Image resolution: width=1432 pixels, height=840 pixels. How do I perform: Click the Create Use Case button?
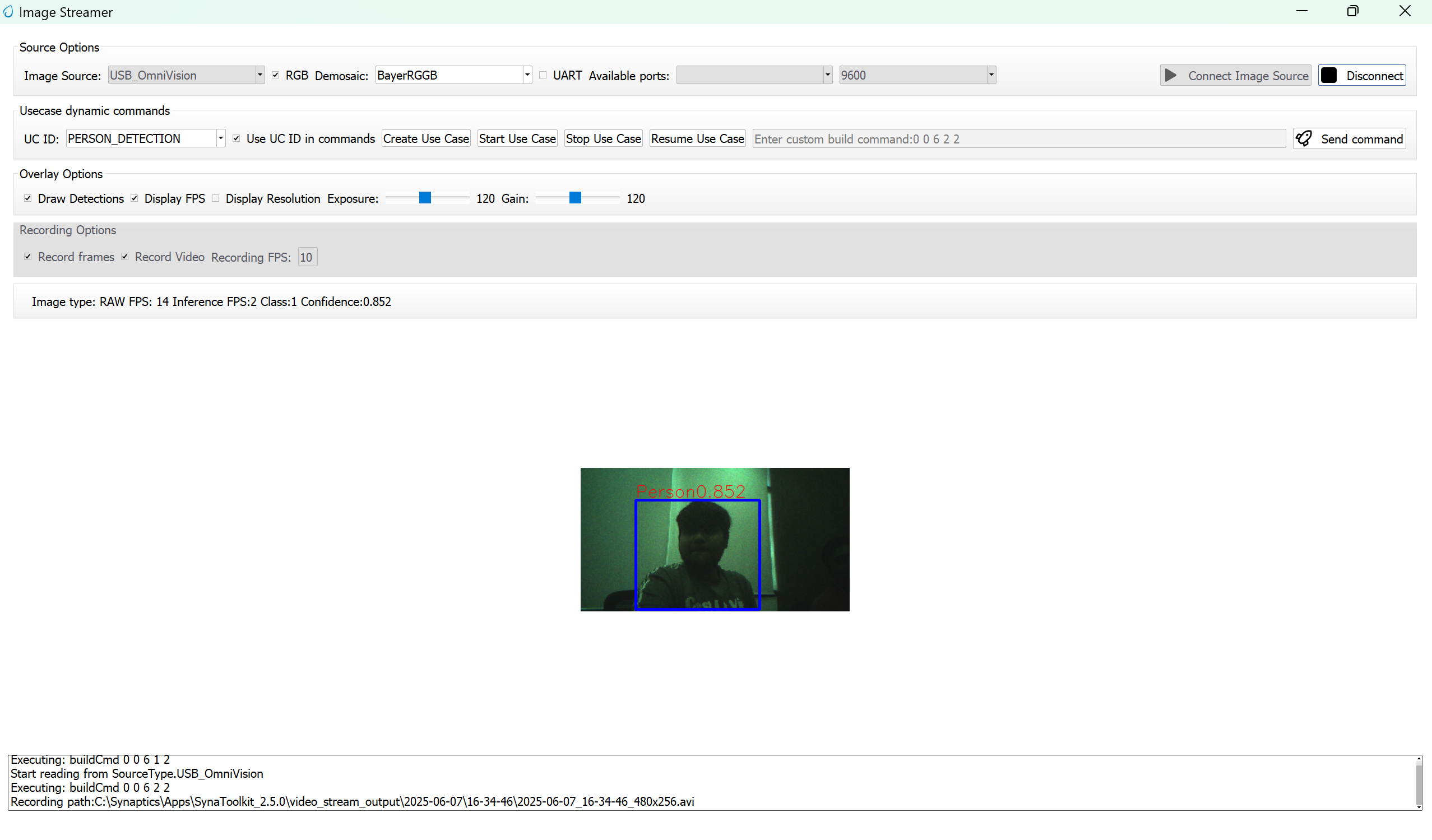tap(425, 138)
